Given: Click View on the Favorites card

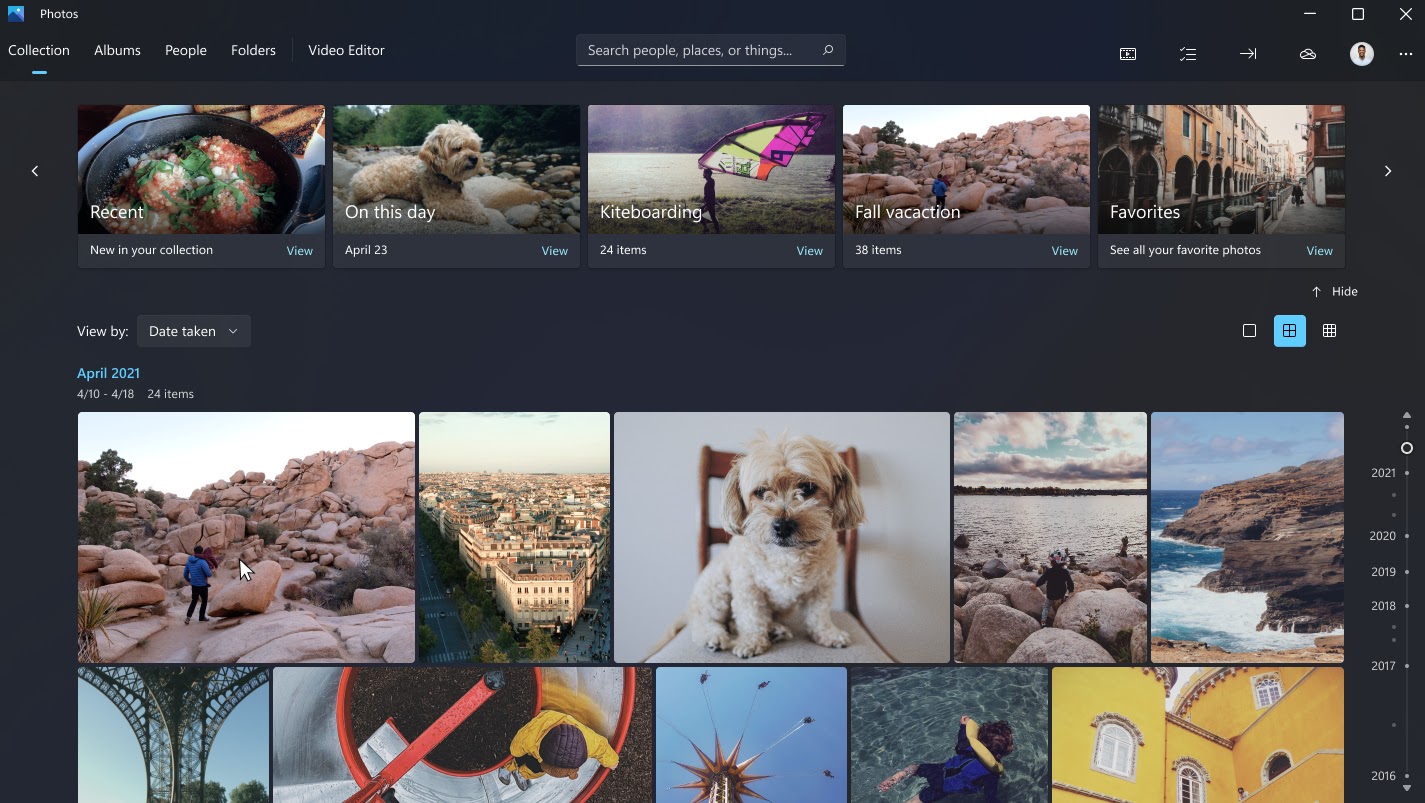Looking at the screenshot, I should 1320,251.
